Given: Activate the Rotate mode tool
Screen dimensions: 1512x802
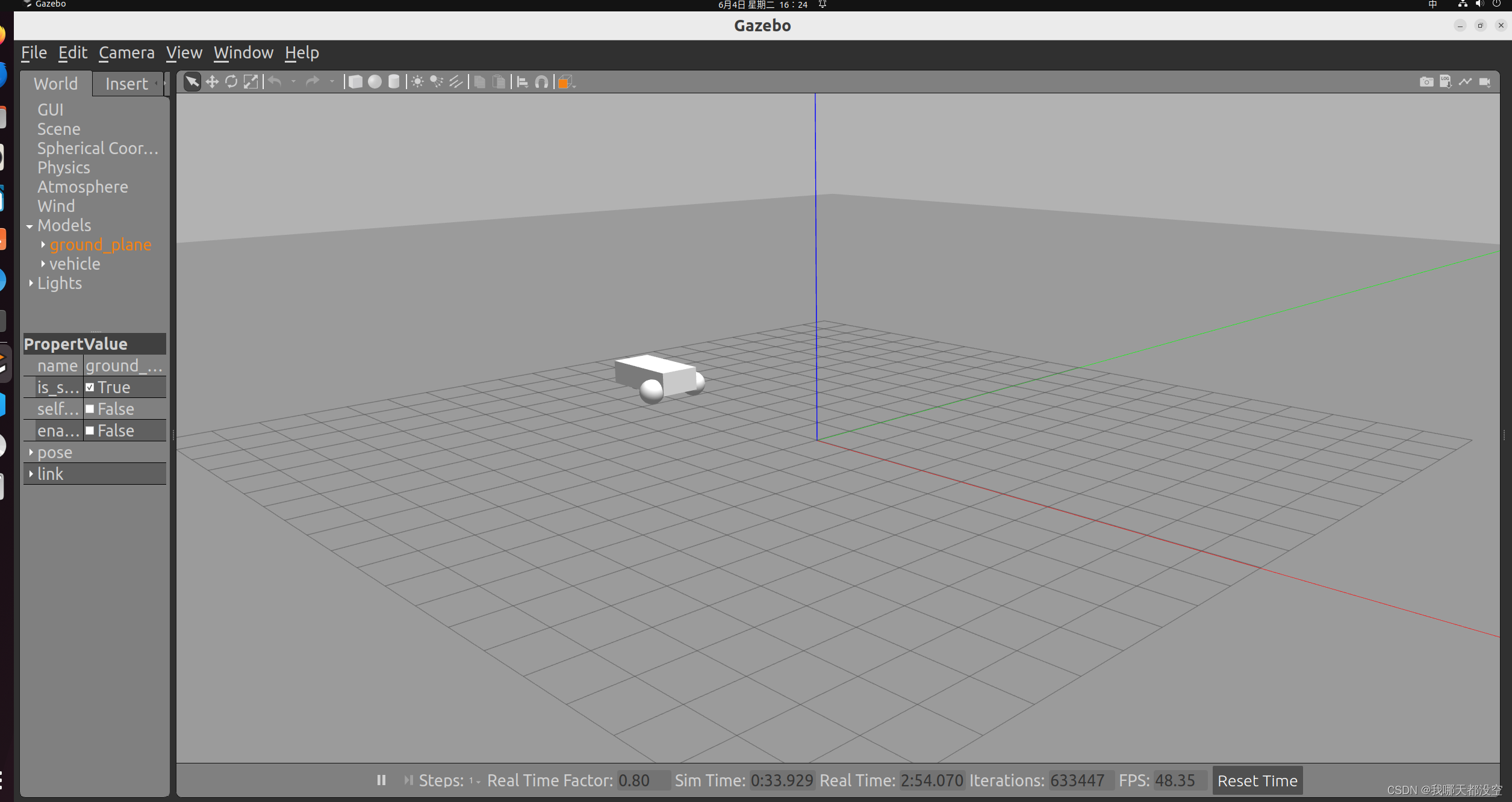Looking at the screenshot, I should pos(231,82).
